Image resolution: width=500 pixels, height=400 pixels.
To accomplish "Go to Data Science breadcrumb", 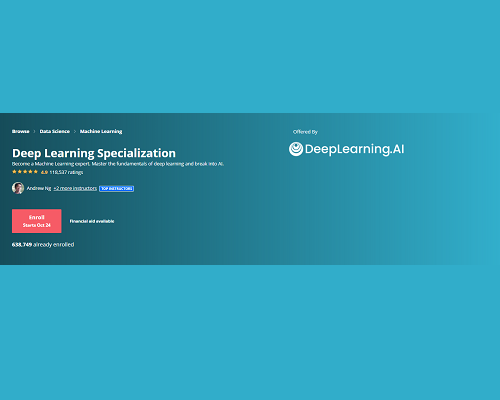I will (55, 131).
